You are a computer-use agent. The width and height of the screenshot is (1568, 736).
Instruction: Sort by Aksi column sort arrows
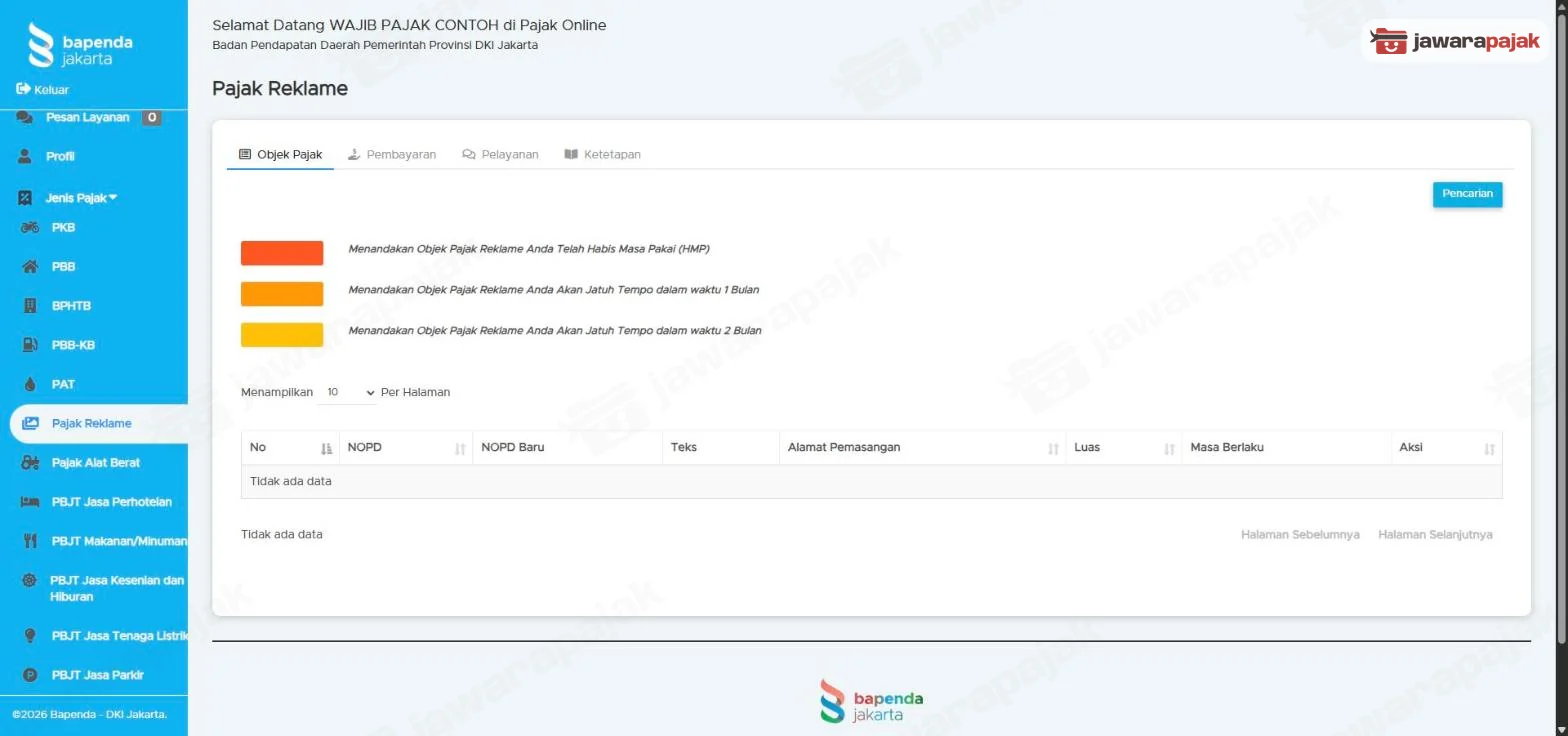tap(1489, 449)
